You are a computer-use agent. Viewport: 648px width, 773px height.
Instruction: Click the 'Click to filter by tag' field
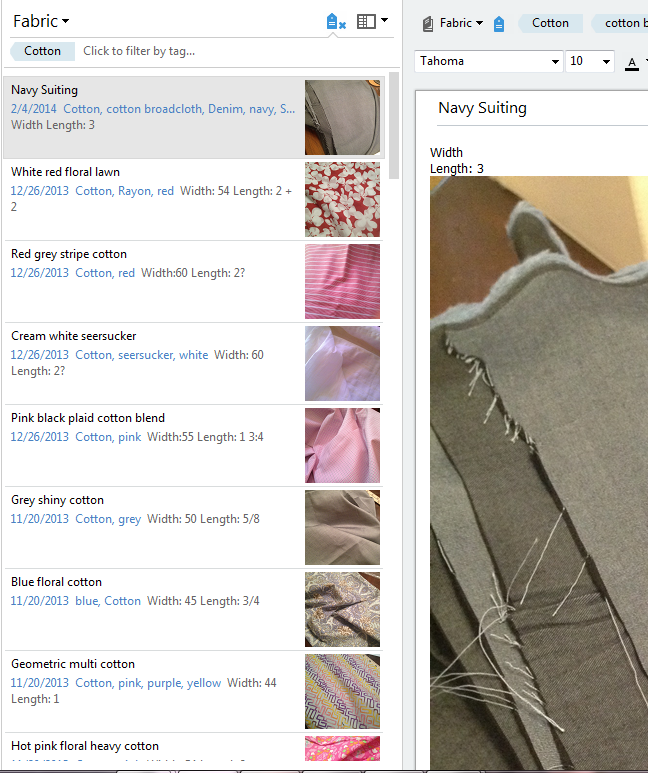coord(139,51)
